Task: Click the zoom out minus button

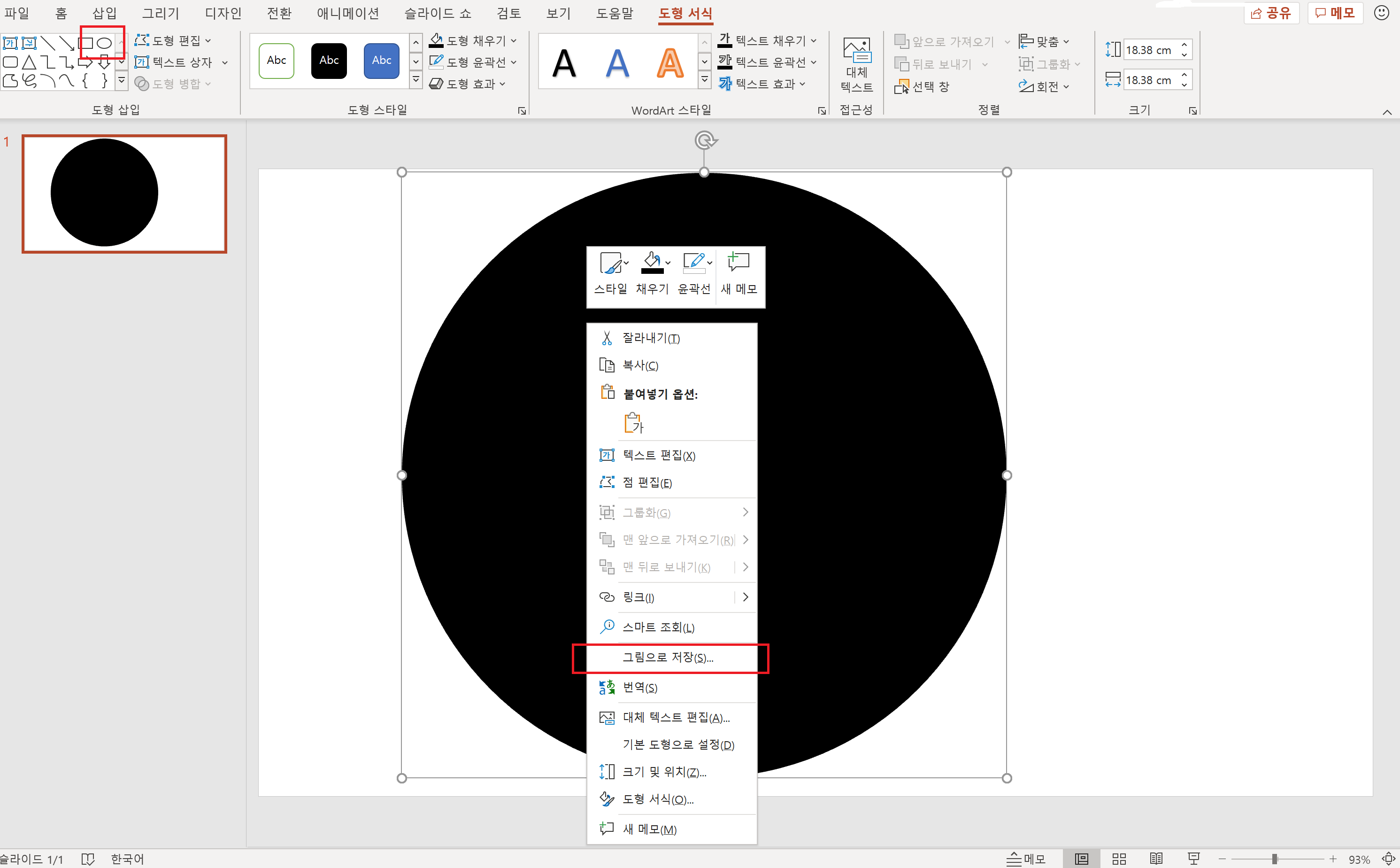Action: coord(1222,859)
